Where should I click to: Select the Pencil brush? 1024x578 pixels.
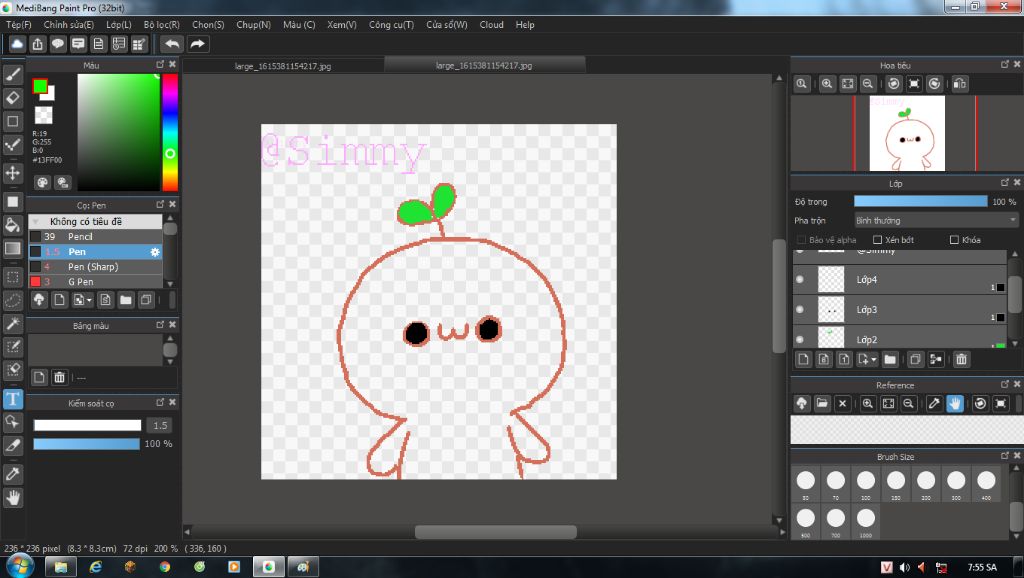click(x=95, y=236)
